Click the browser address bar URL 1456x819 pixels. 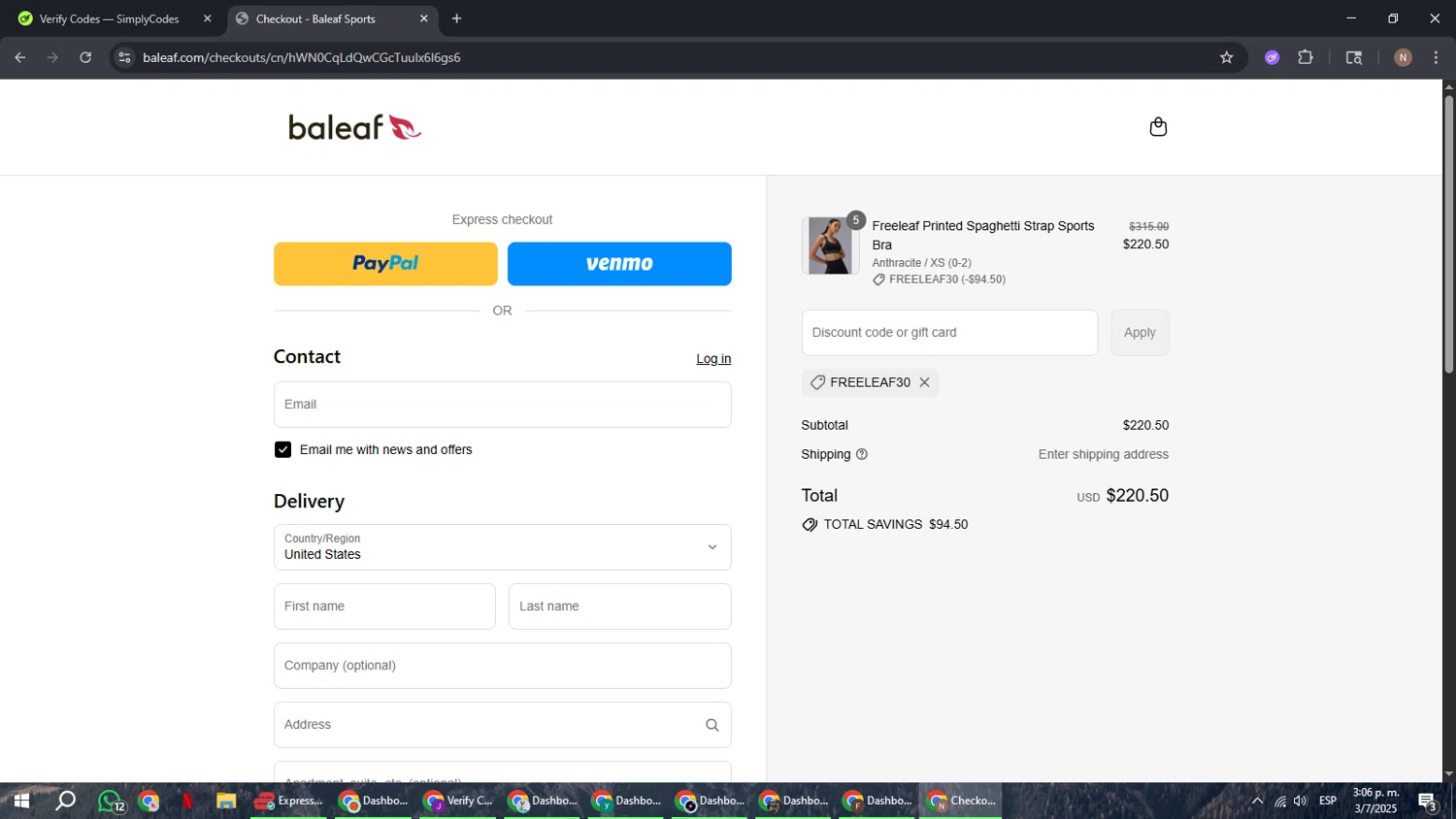tap(302, 57)
